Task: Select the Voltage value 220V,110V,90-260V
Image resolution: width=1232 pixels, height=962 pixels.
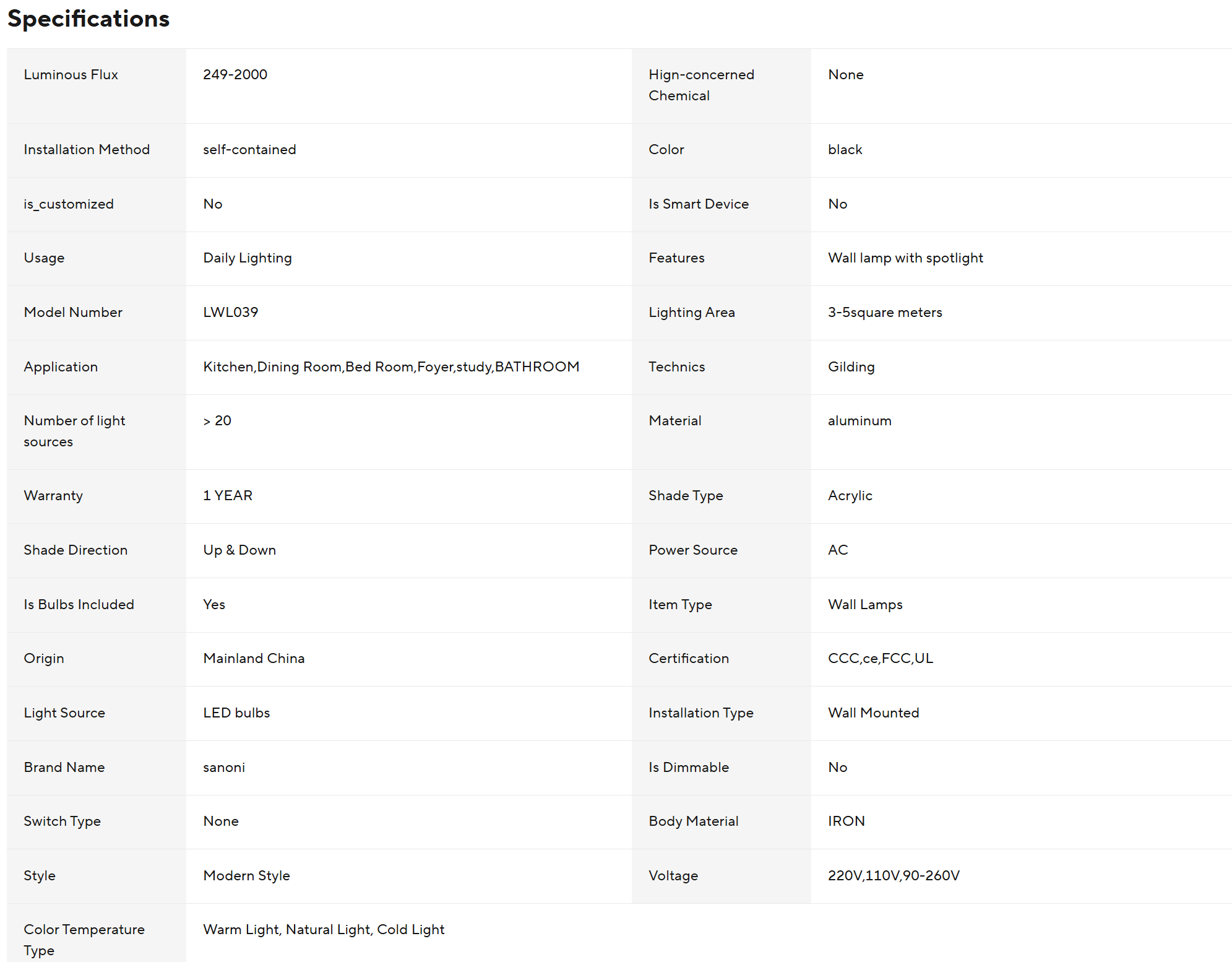Action: click(894, 875)
